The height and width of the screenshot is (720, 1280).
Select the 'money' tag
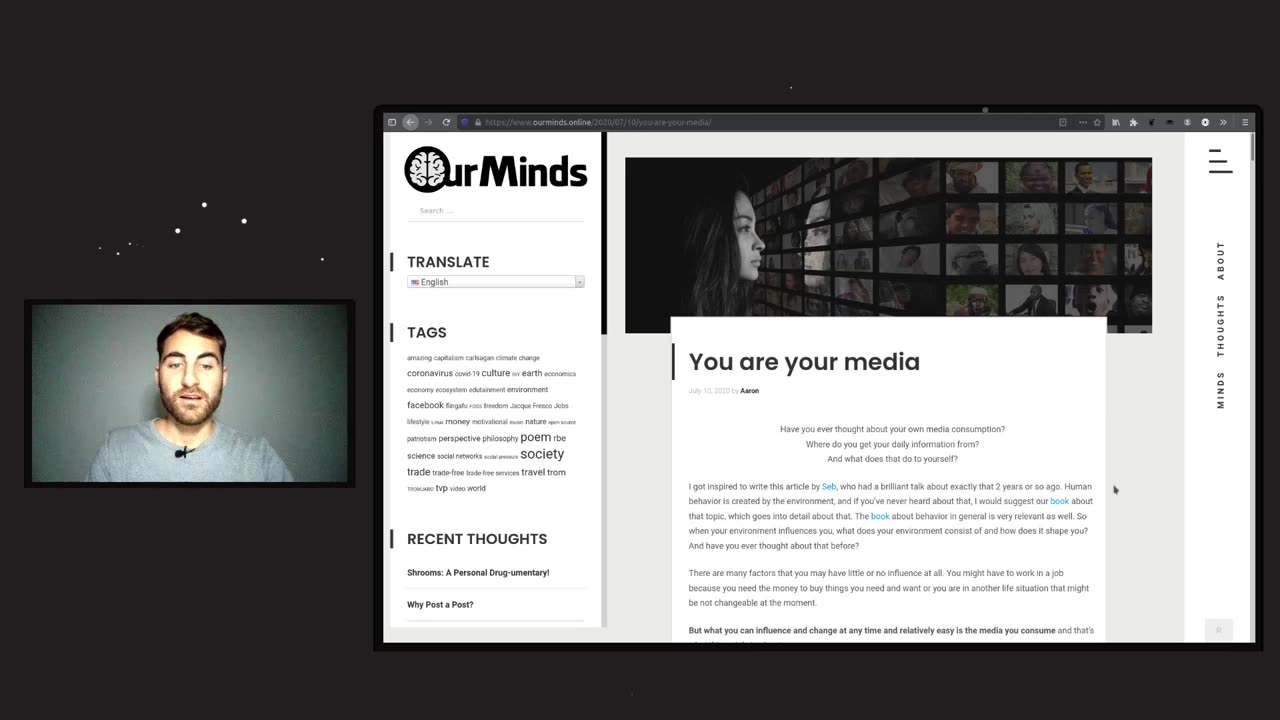click(457, 422)
